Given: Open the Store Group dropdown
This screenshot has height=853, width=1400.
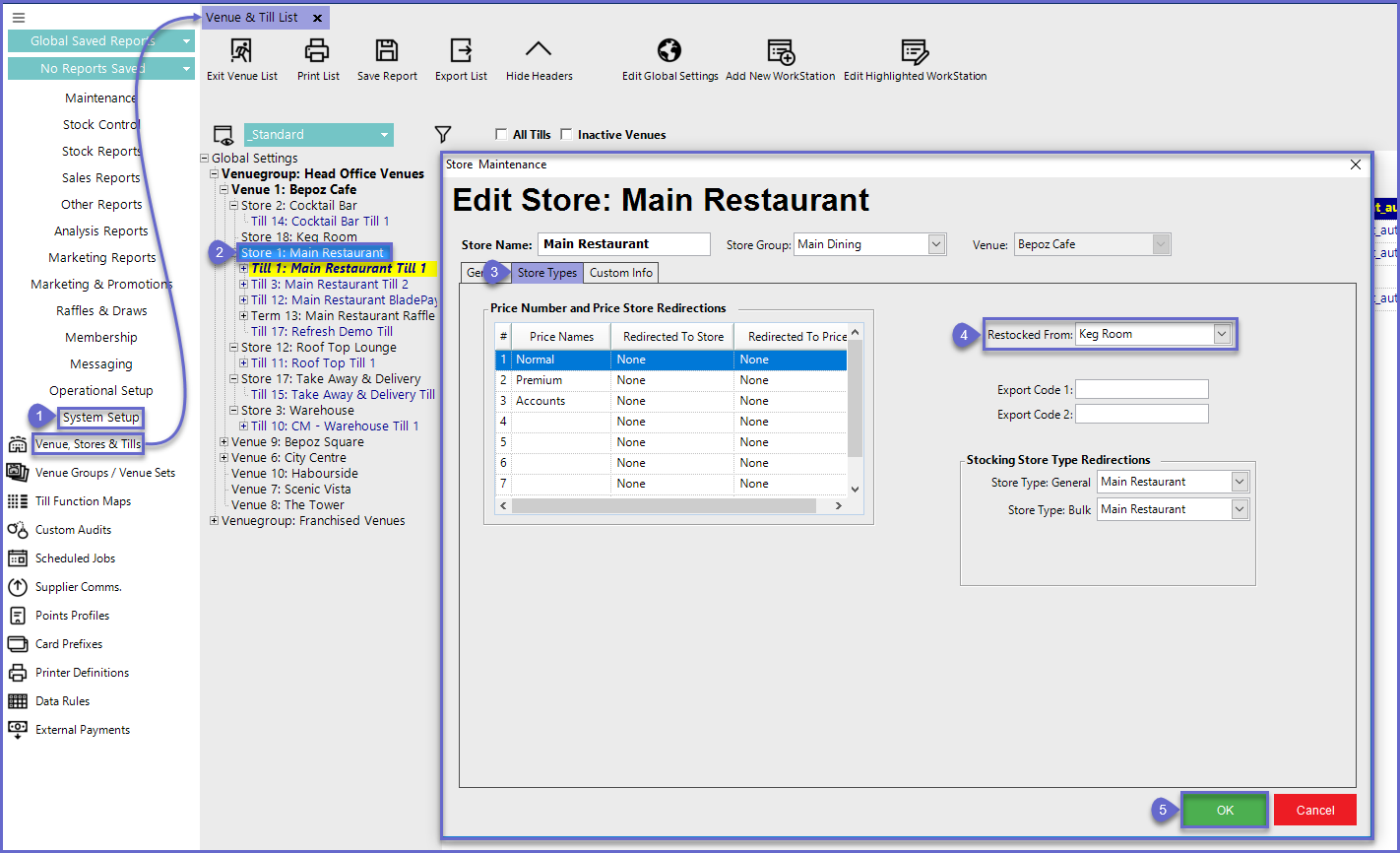Looking at the screenshot, I should coord(936,244).
